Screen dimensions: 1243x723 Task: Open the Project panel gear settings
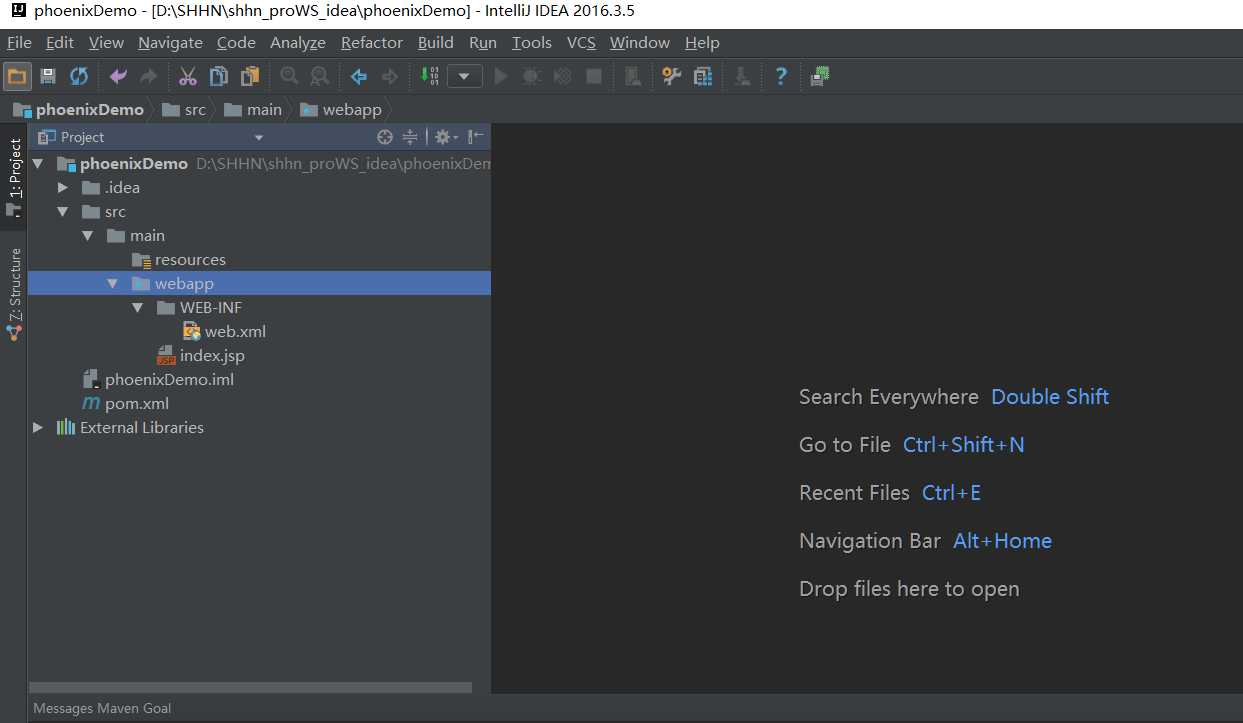coord(445,137)
